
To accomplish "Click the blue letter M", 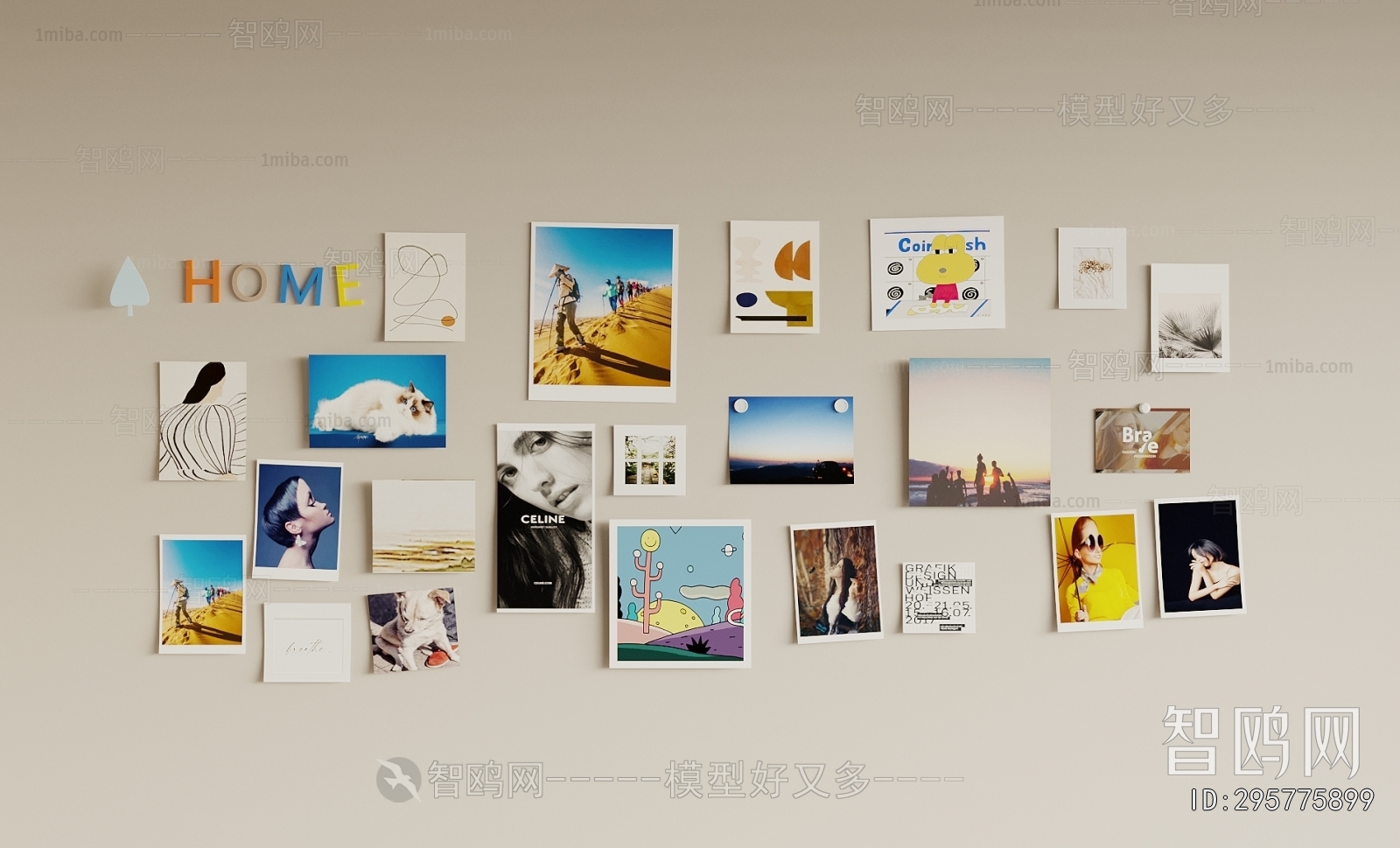I will 300,284.
